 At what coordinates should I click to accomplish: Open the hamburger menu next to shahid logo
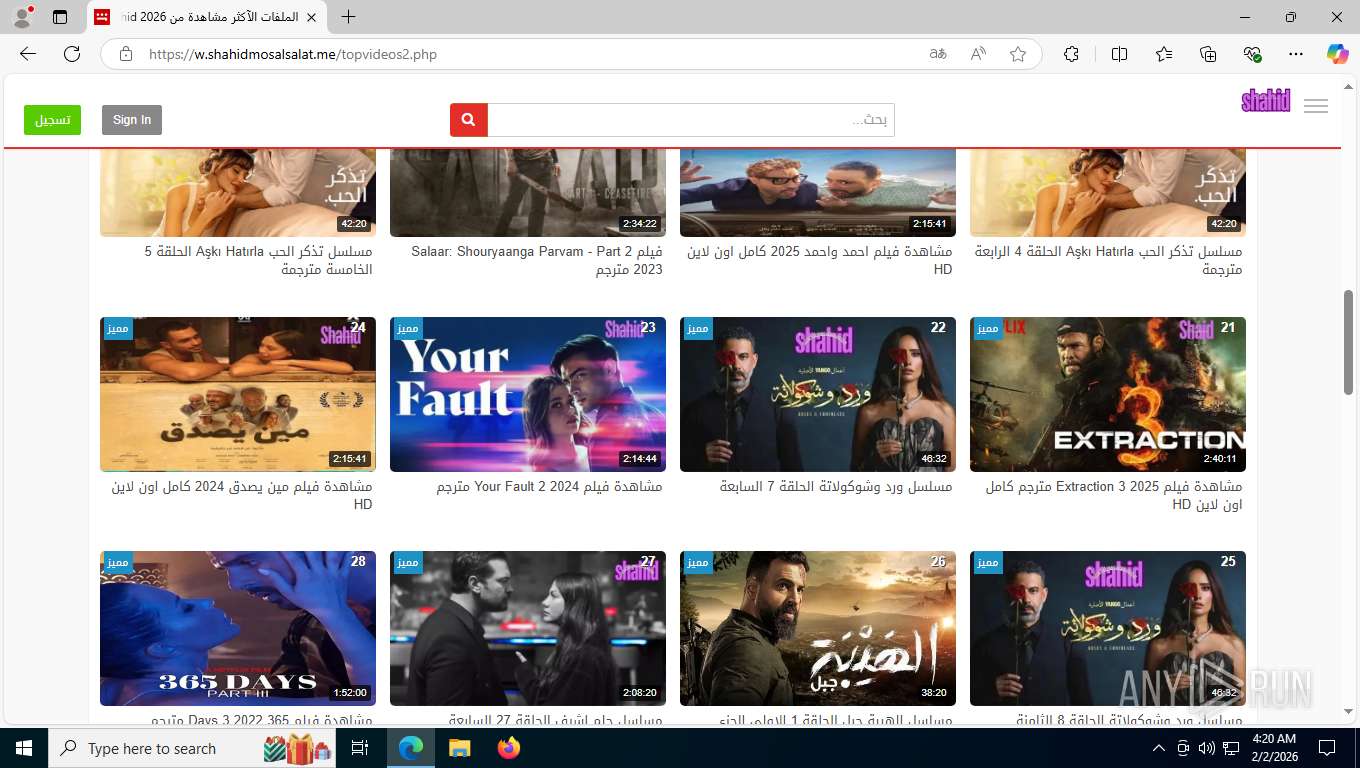tap(1316, 106)
